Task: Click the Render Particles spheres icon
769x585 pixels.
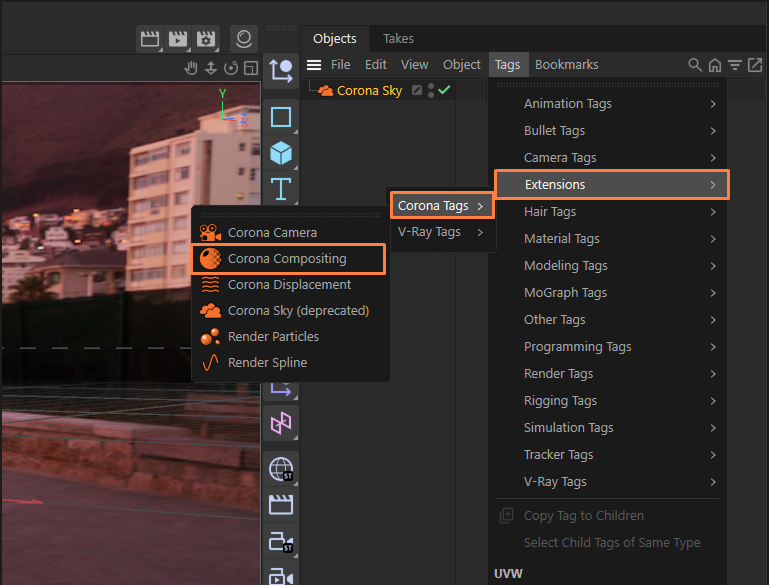Action: (210, 336)
